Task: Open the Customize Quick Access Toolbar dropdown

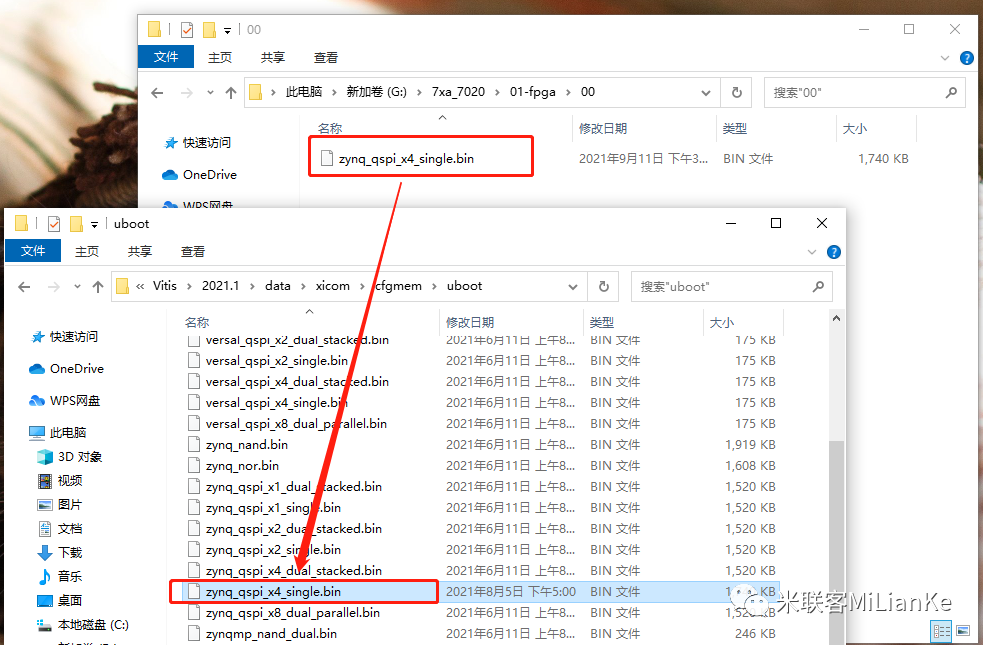Action: [94, 224]
